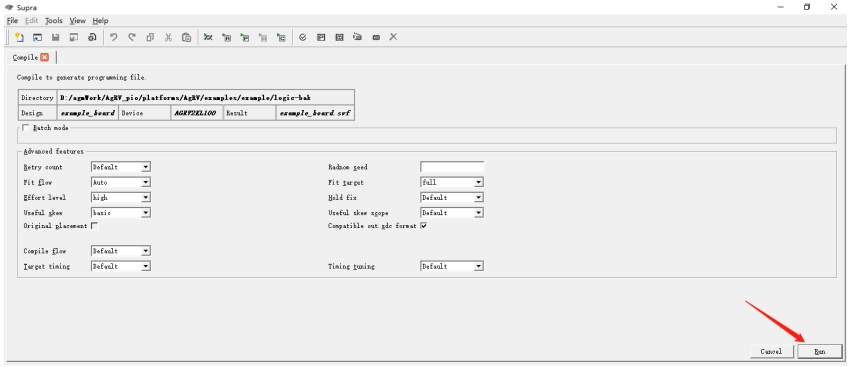Viewport: 850px width, 367px height.
Task: Click the open window icon with blue arrow
Action: (37, 37)
